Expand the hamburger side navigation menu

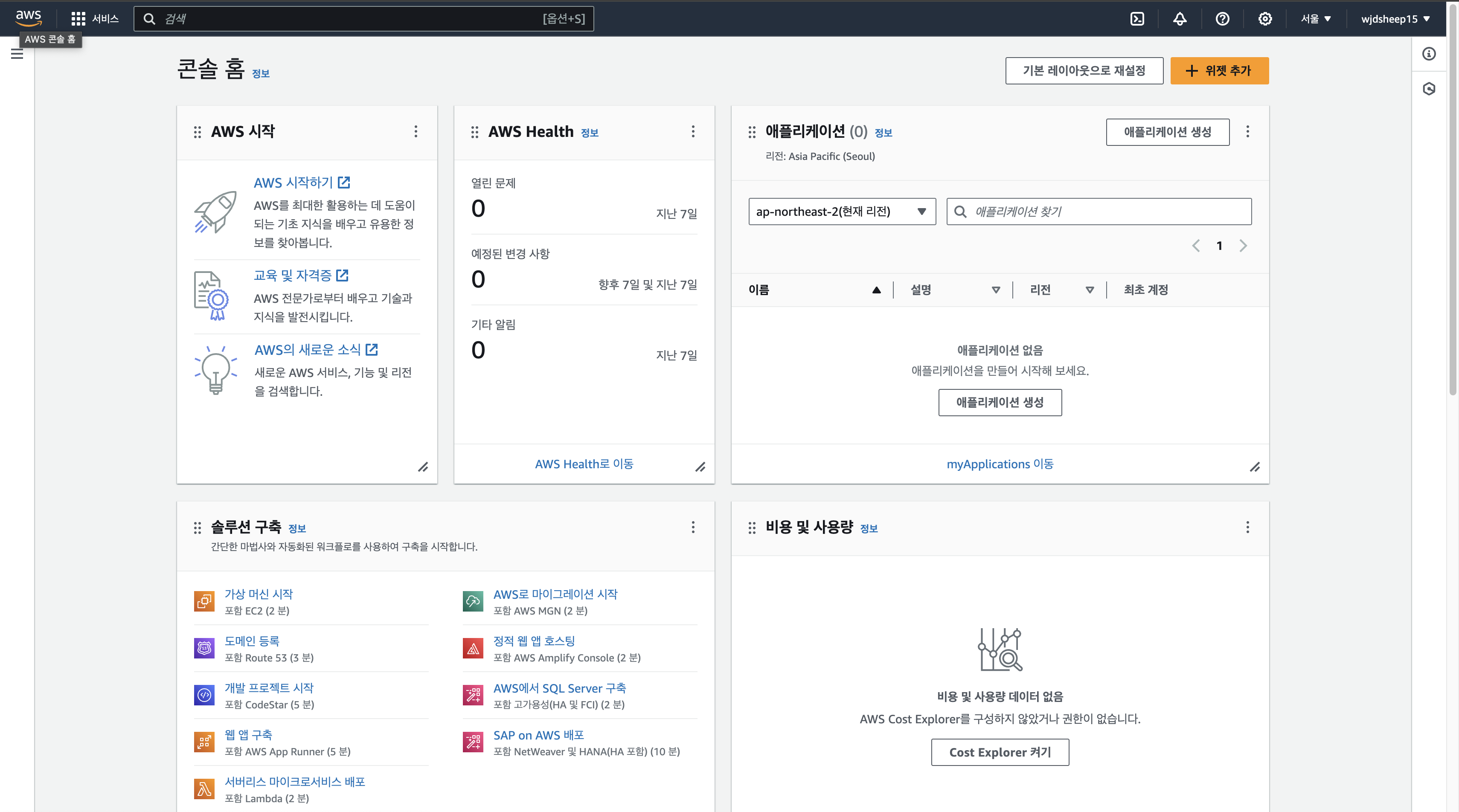point(17,54)
